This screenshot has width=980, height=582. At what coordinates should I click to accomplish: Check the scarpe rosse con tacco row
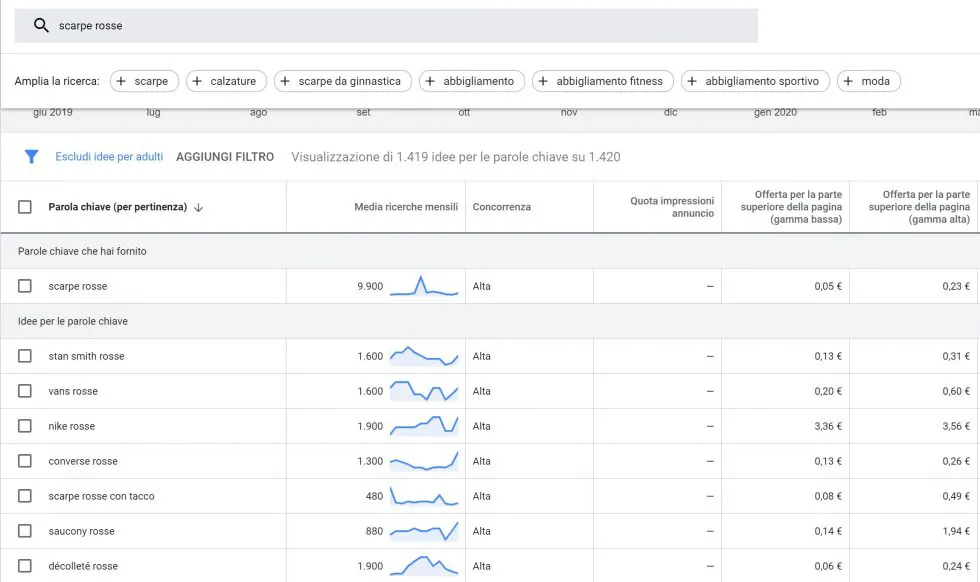point(25,496)
